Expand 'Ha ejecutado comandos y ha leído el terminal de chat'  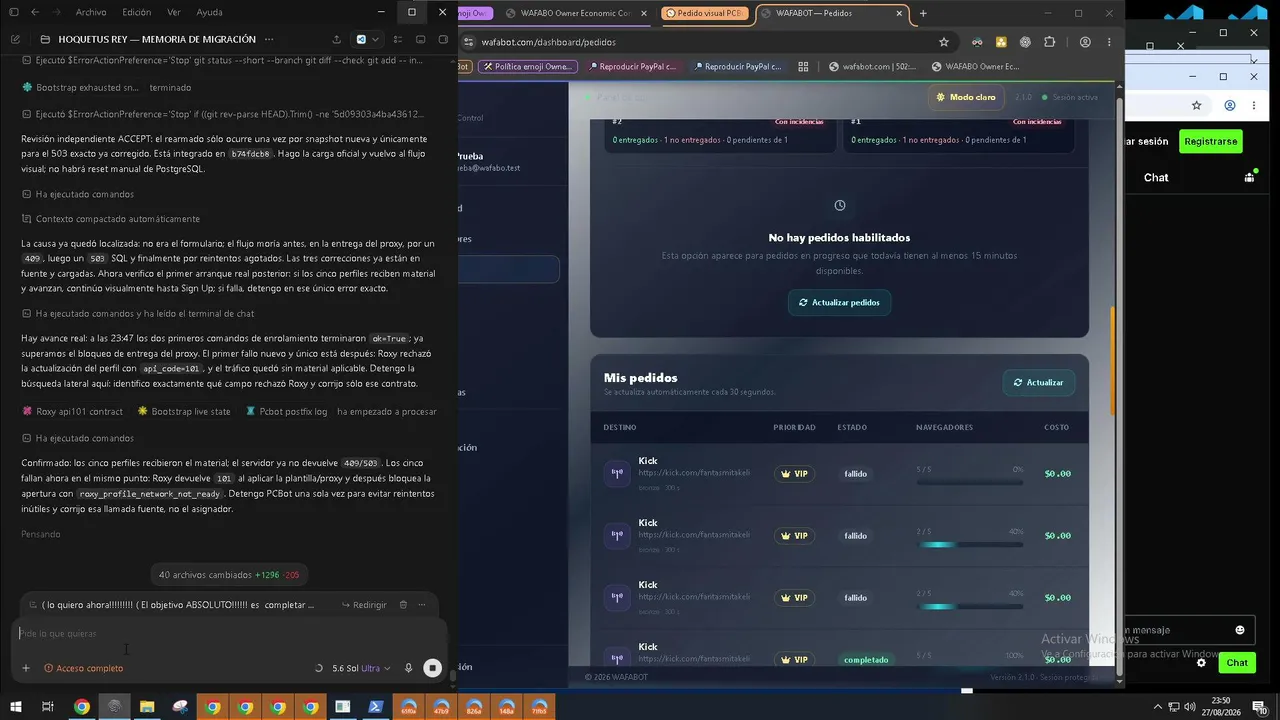137,314
